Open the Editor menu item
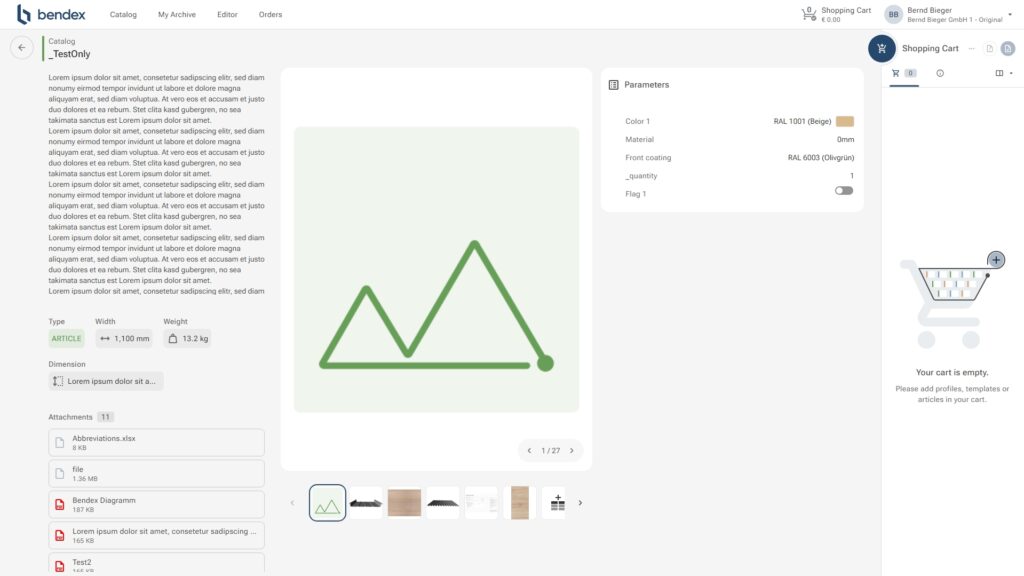The width and height of the screenshot is (1024, 576). pyautogui.click(x=227, y=15)
